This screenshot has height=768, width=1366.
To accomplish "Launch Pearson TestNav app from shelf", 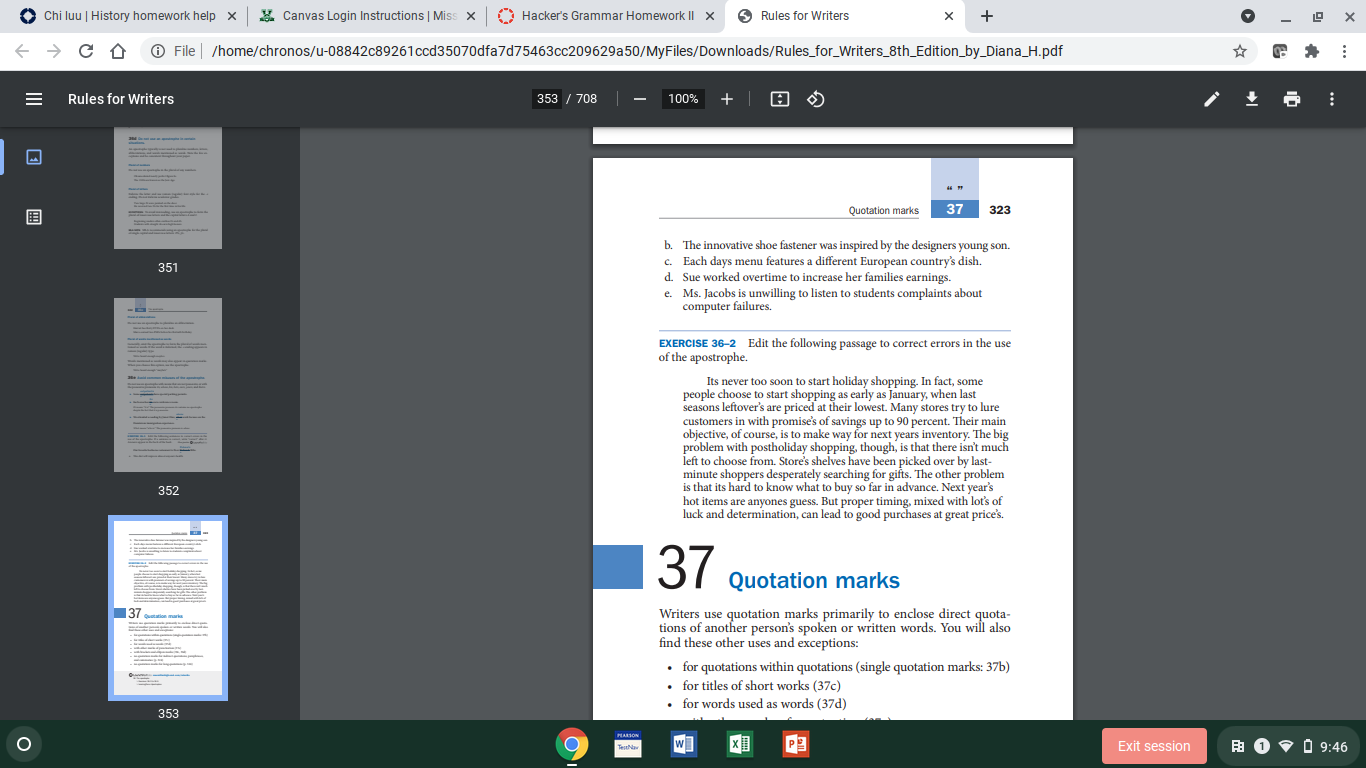I will [x=628, y=745].
